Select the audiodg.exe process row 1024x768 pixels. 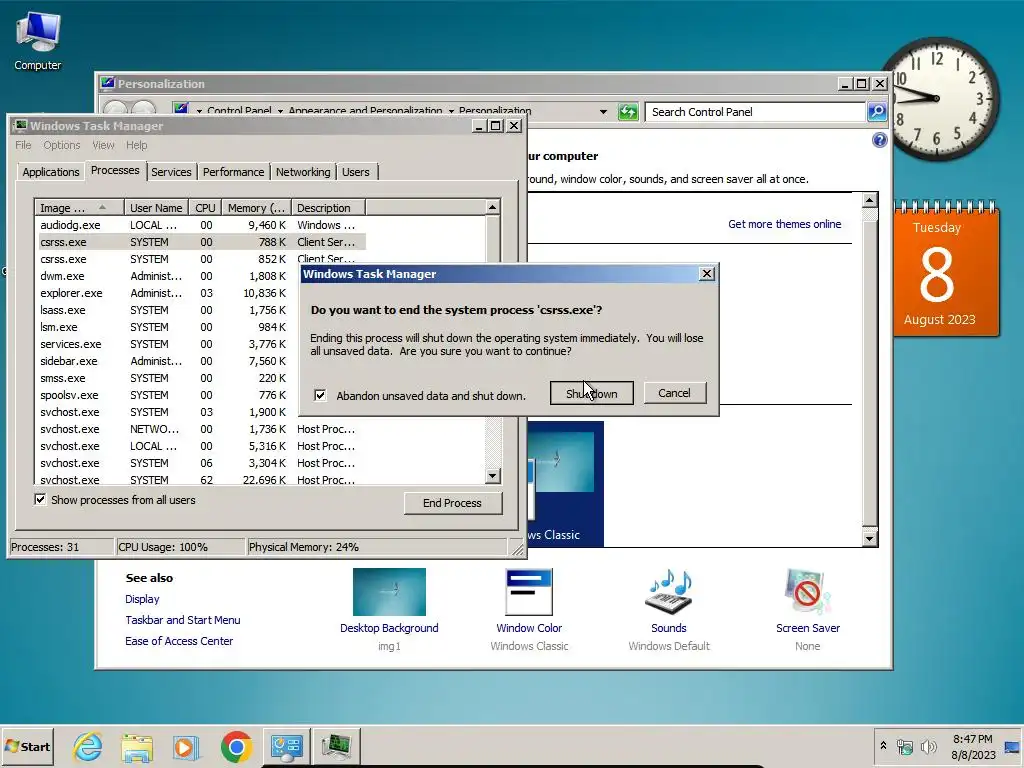[x=199, y=225]
